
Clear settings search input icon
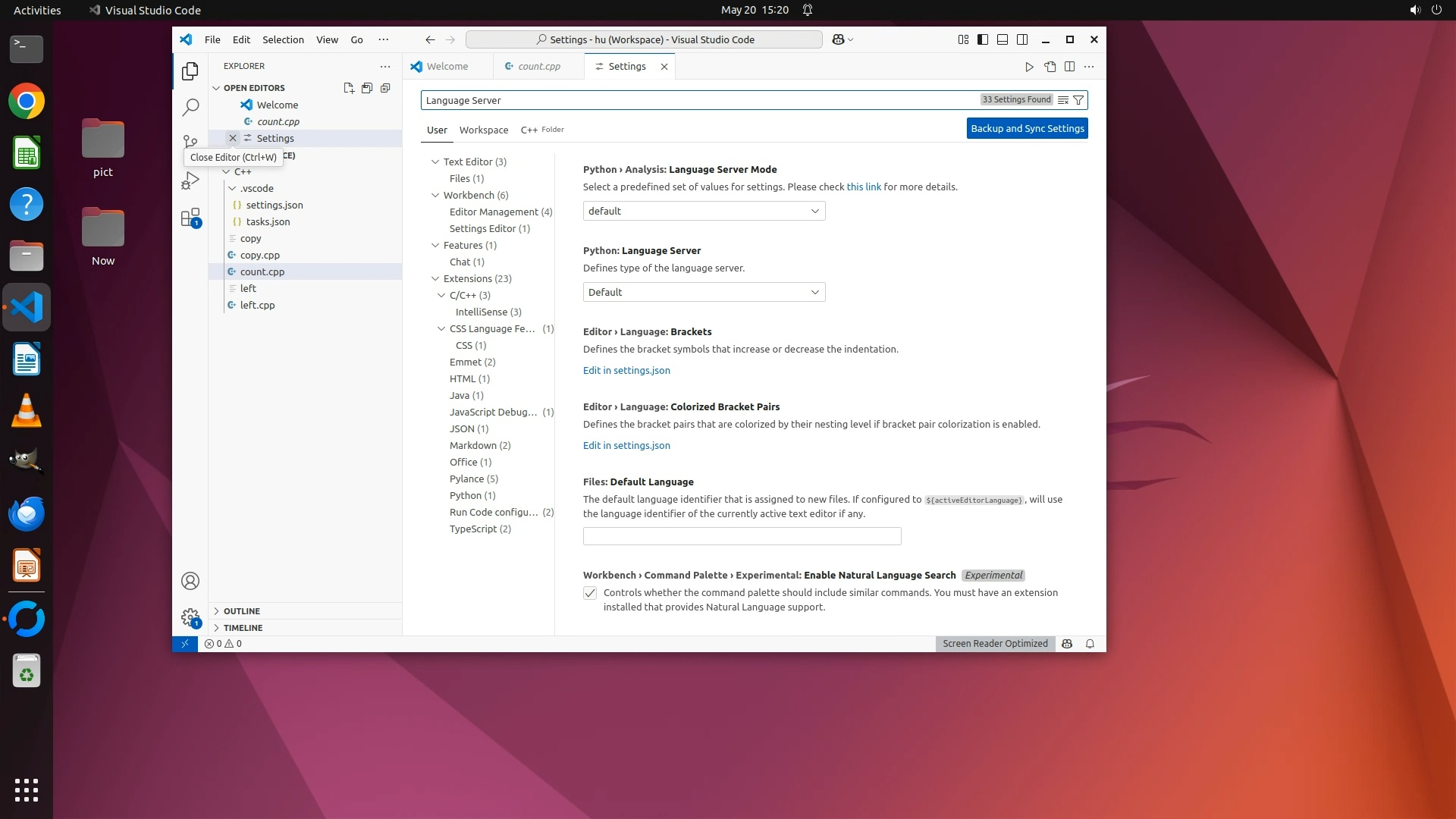1063,100
